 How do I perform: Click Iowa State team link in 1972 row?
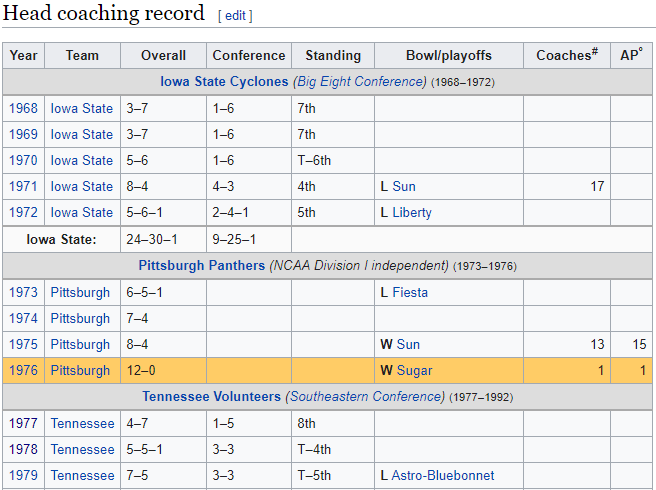82,212
